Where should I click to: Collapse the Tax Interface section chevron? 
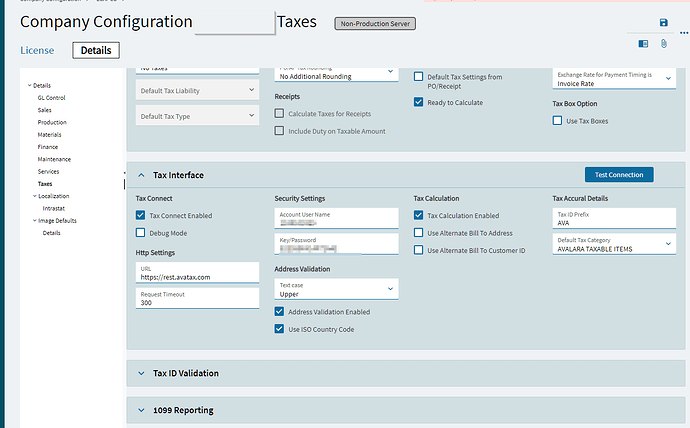pyautogui.click(x=141, y=175)
